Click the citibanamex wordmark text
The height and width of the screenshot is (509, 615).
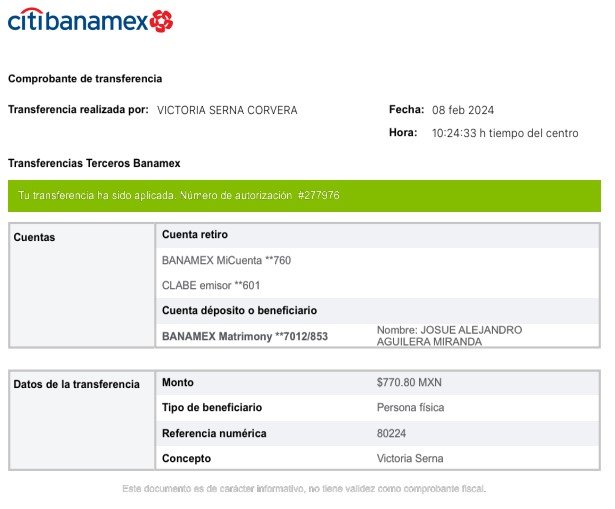coord(78,20)
